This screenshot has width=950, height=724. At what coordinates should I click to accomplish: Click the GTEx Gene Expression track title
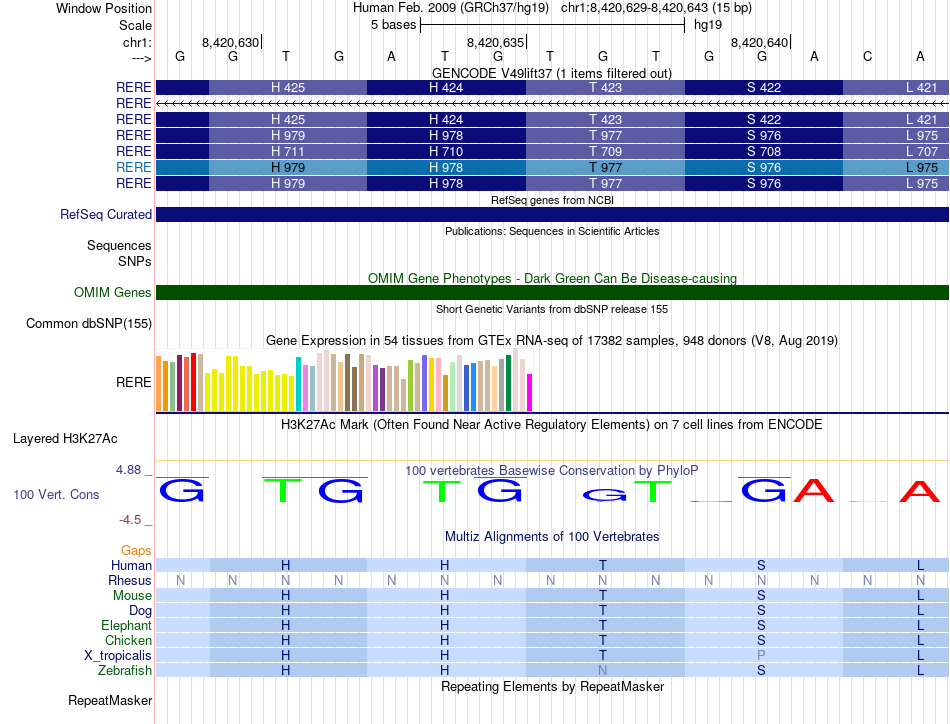pyautogui.click(x=552, y=340)
